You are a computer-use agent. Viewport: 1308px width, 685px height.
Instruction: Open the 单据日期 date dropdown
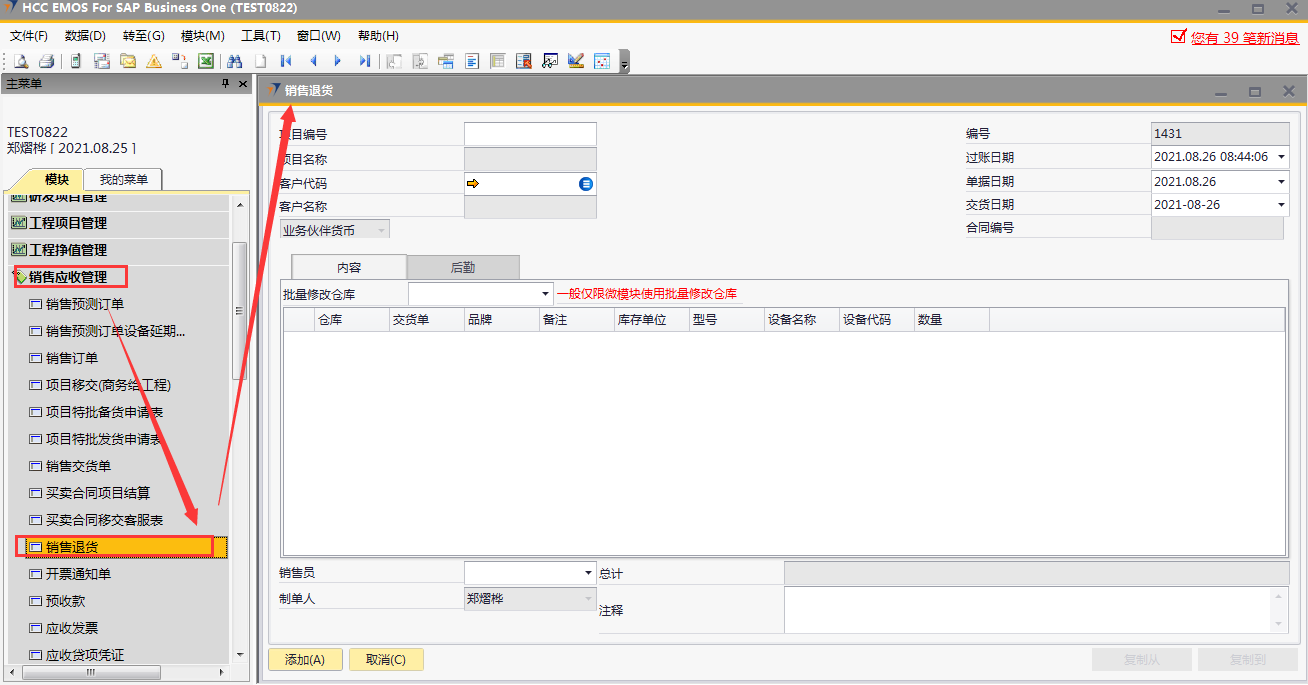click(1281, 182)
